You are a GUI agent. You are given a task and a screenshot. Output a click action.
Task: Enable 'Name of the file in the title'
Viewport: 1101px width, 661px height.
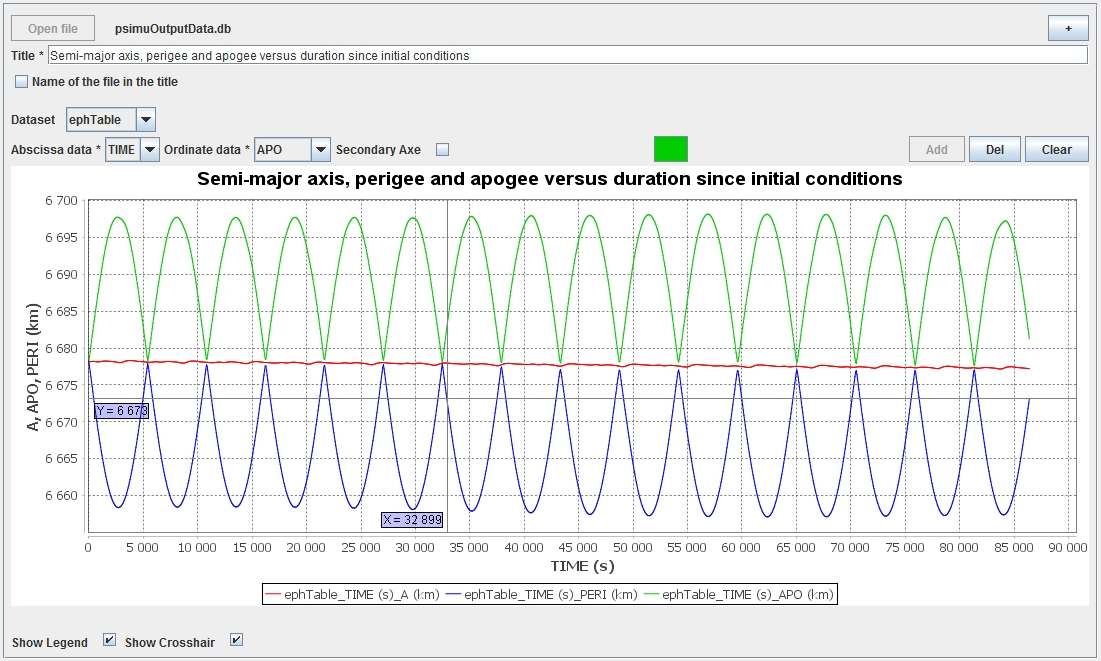[22, 82]
